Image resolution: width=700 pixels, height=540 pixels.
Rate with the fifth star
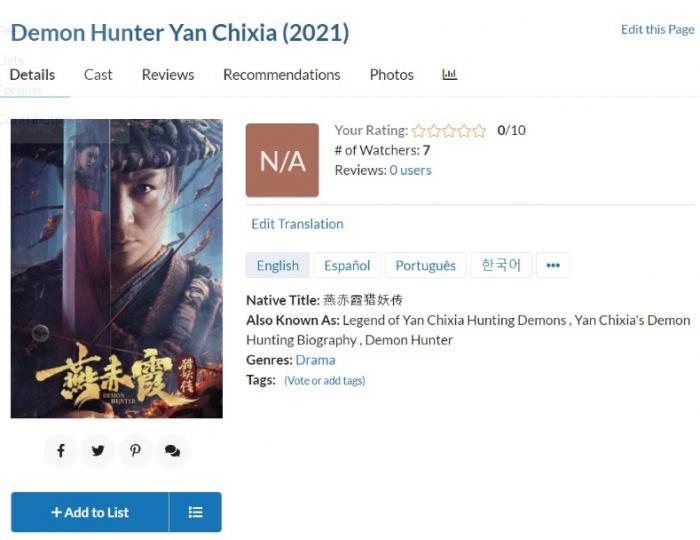(479, 130)
